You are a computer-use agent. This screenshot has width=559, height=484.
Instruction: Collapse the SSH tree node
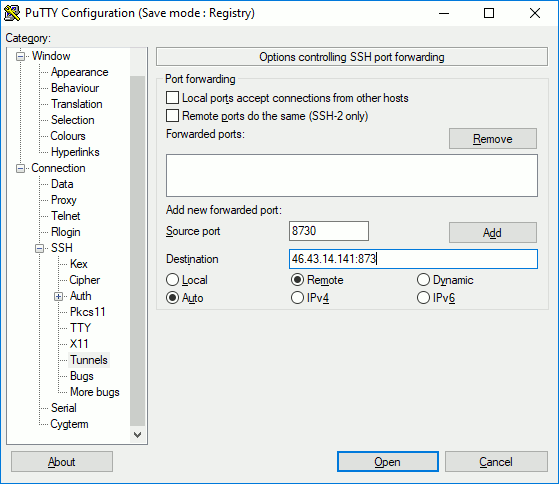(40, 248)
